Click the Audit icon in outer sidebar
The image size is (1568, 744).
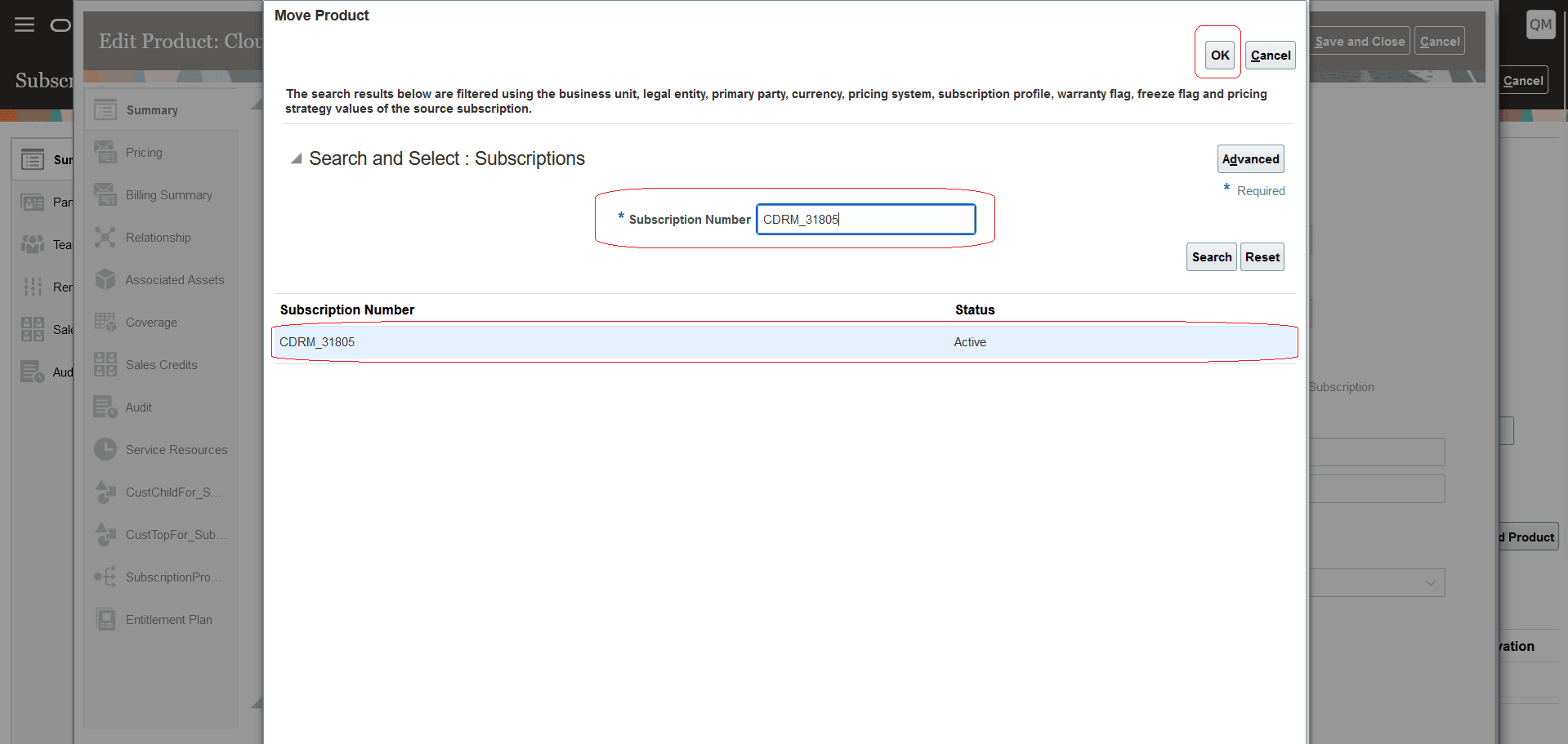point(33,372)
